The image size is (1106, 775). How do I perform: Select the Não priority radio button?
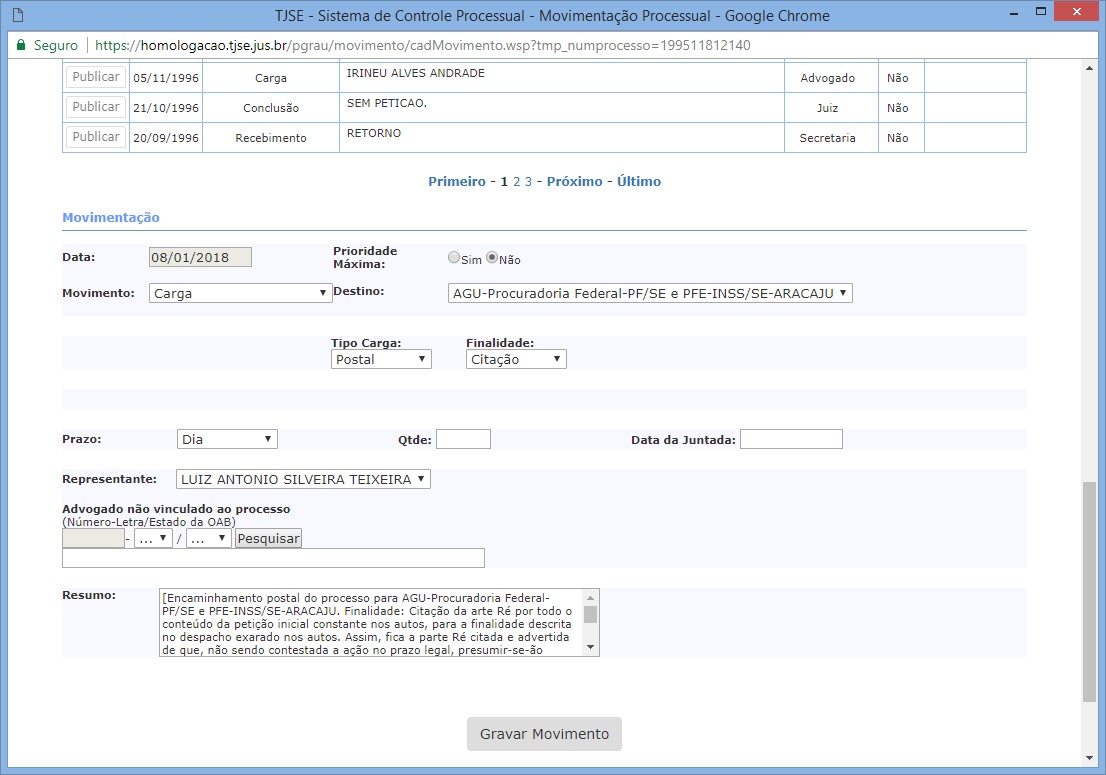pos(492,258)
